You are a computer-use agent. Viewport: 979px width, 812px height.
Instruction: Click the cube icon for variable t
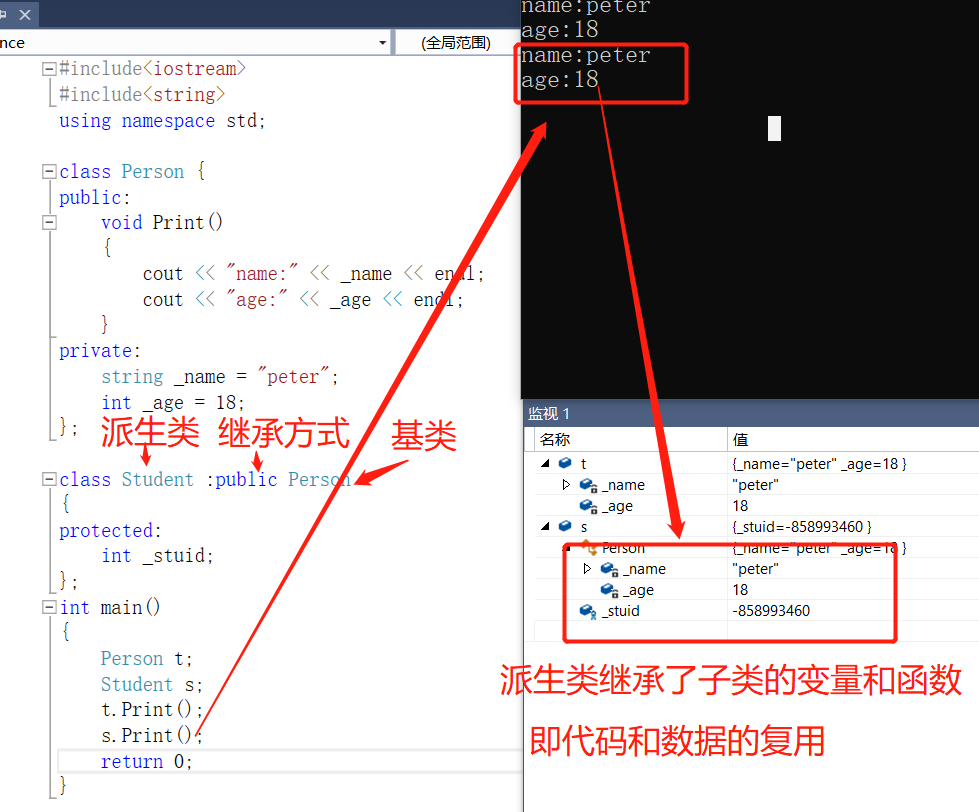coord(565,463)
